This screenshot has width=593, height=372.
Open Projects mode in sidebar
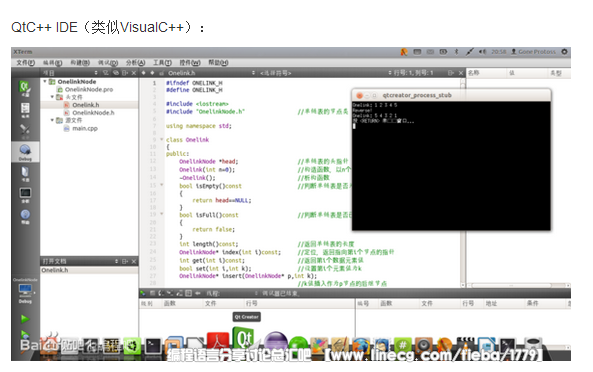pos(25,174)
